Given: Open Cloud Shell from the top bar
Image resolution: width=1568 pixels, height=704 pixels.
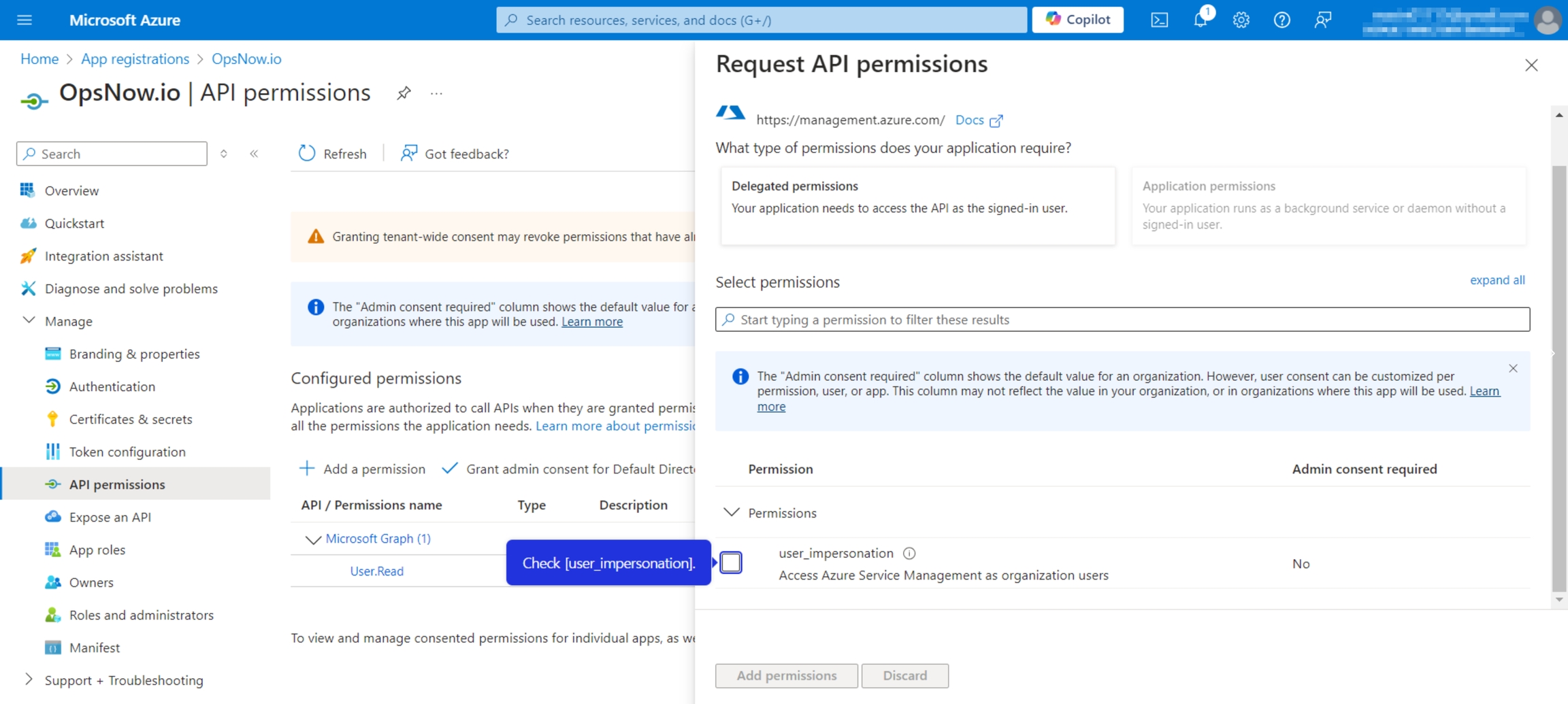Looking at the screenshot, I should pyautogui.click(x=1159, y=20).
